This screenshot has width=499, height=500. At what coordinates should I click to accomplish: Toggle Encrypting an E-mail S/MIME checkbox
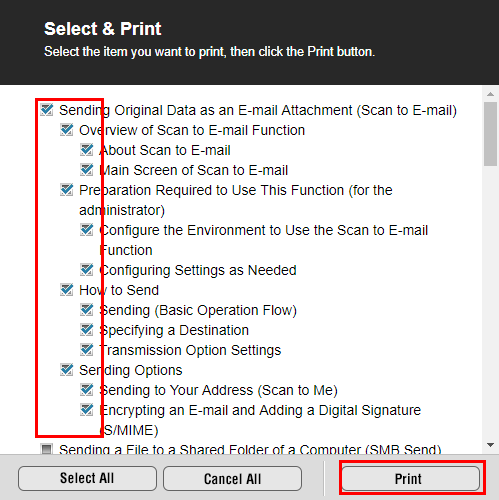[87, 409]
